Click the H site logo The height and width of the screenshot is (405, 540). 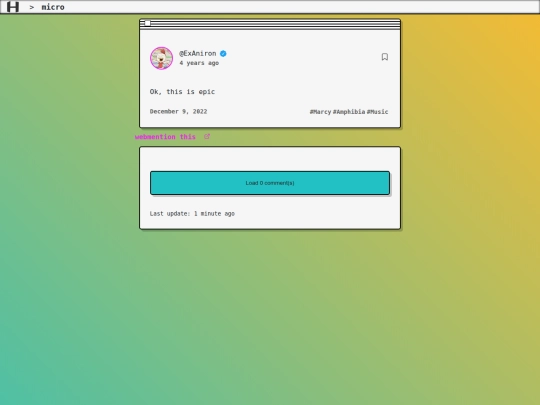click(13, 7)
